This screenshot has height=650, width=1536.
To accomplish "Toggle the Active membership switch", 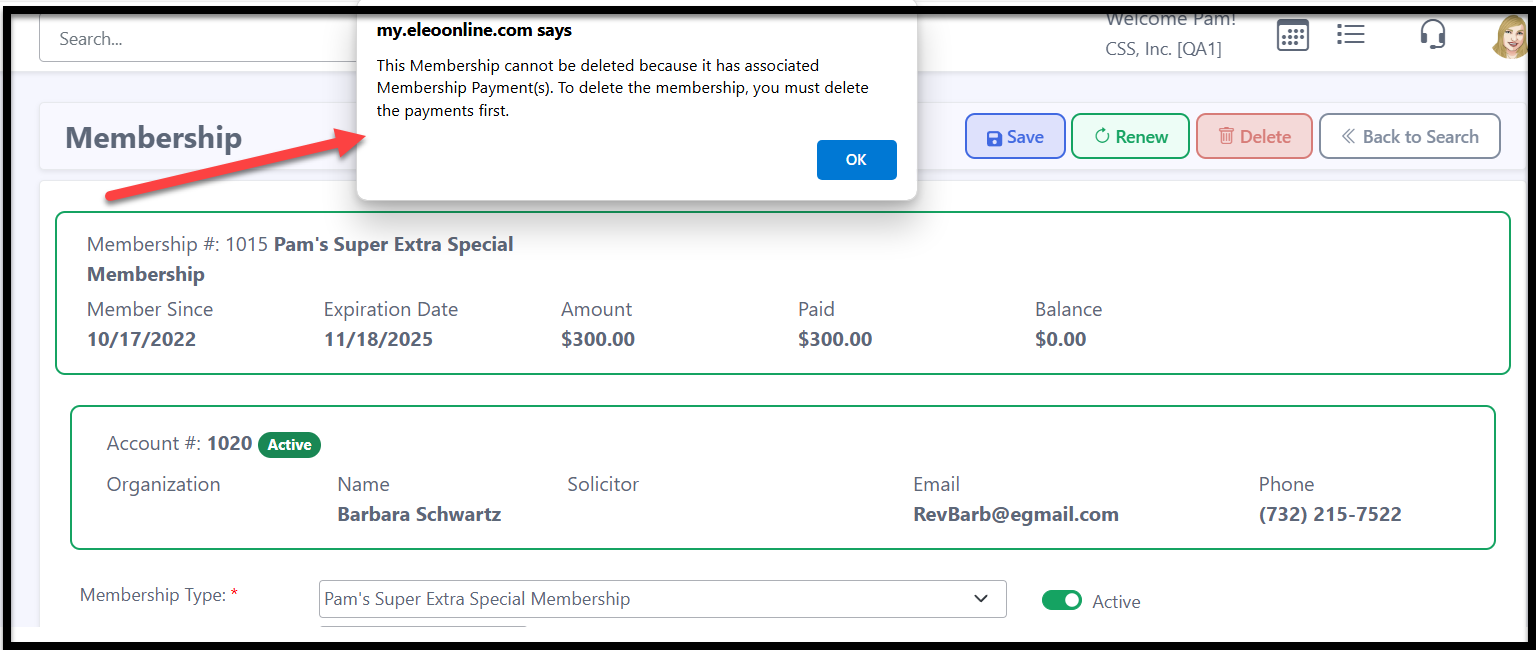I will coord(1062,600).
